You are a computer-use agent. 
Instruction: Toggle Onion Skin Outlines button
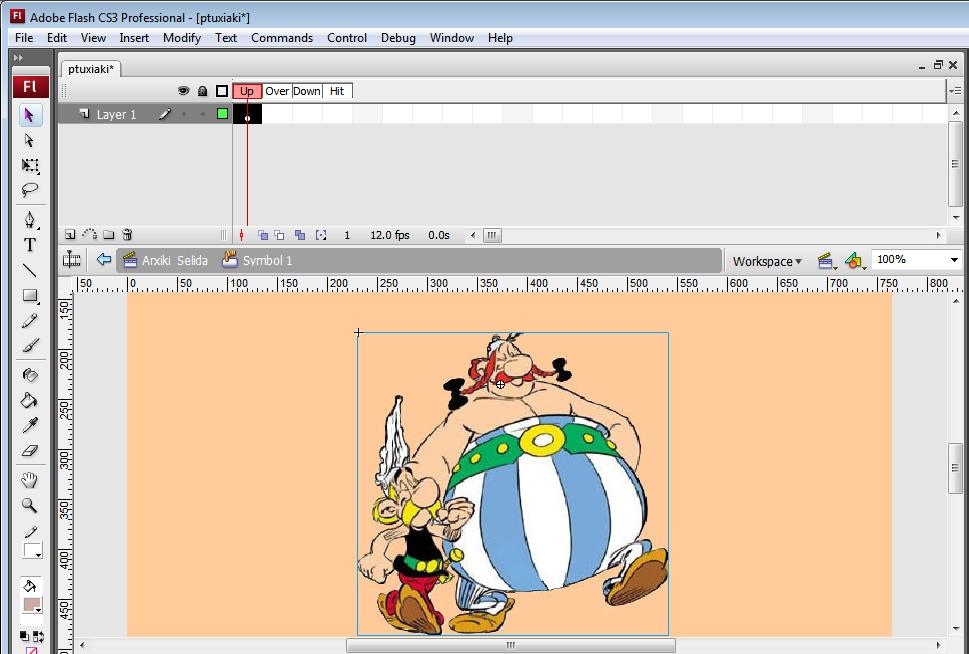(280, 235)
